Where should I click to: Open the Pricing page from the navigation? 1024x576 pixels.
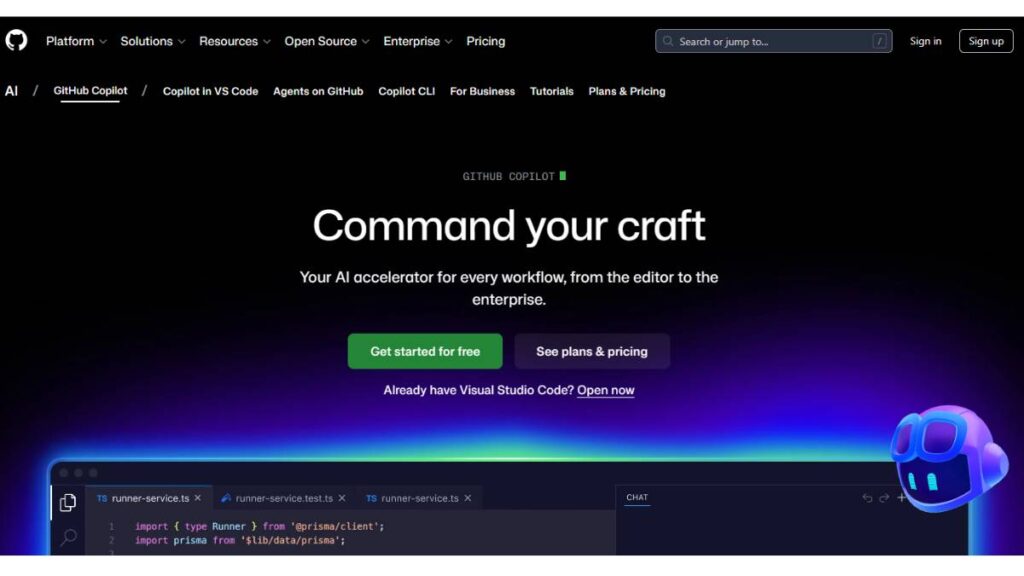point(486,41)
